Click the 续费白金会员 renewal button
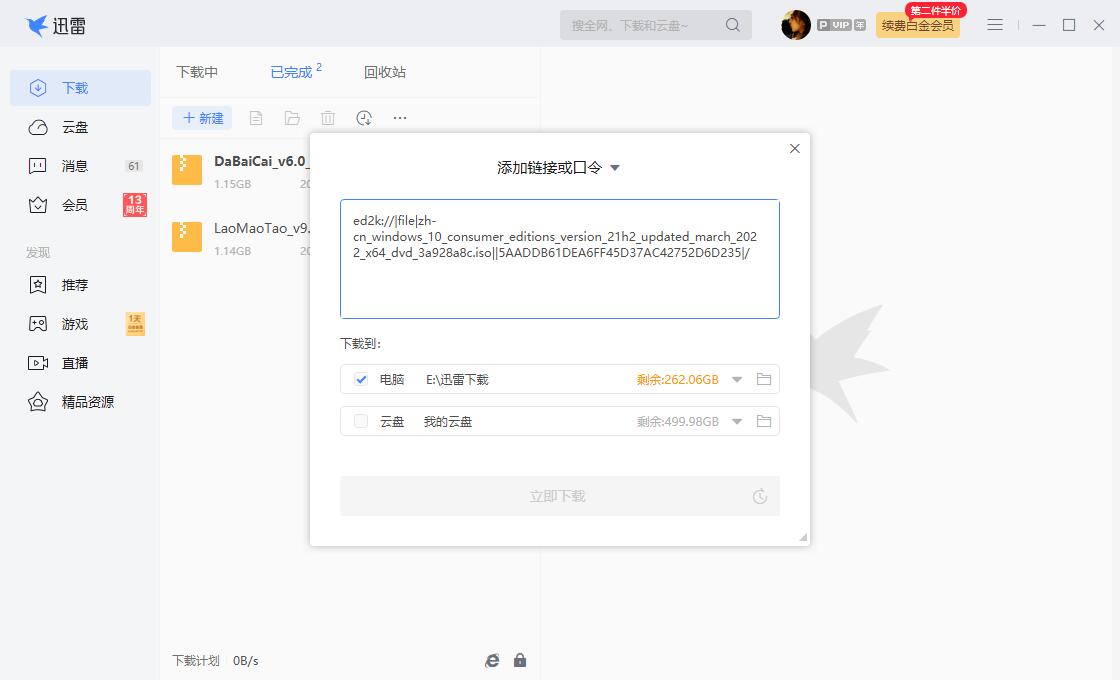The image size is (1120, 680). point(917,24)
